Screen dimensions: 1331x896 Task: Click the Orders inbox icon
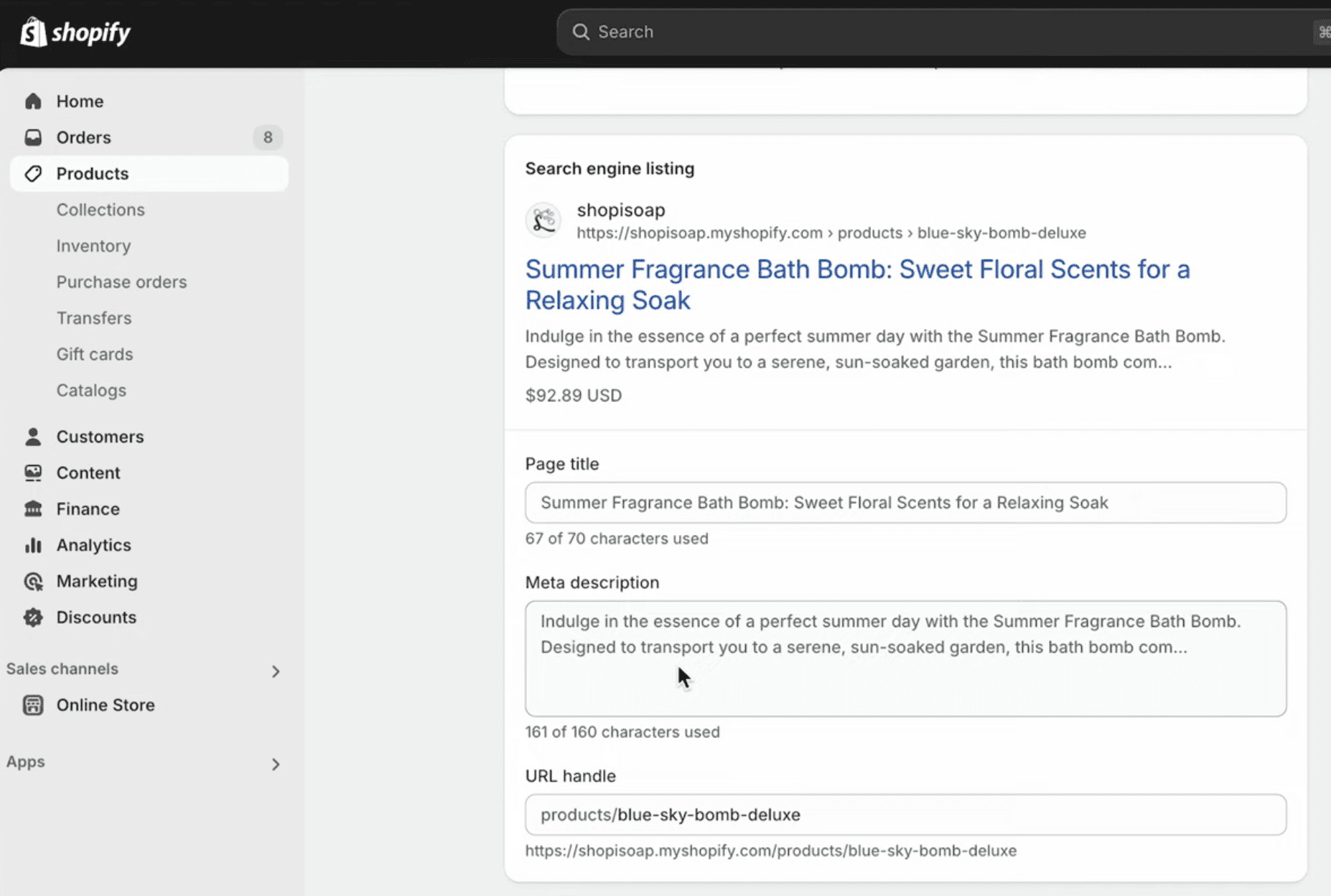[x=33, y=137]
